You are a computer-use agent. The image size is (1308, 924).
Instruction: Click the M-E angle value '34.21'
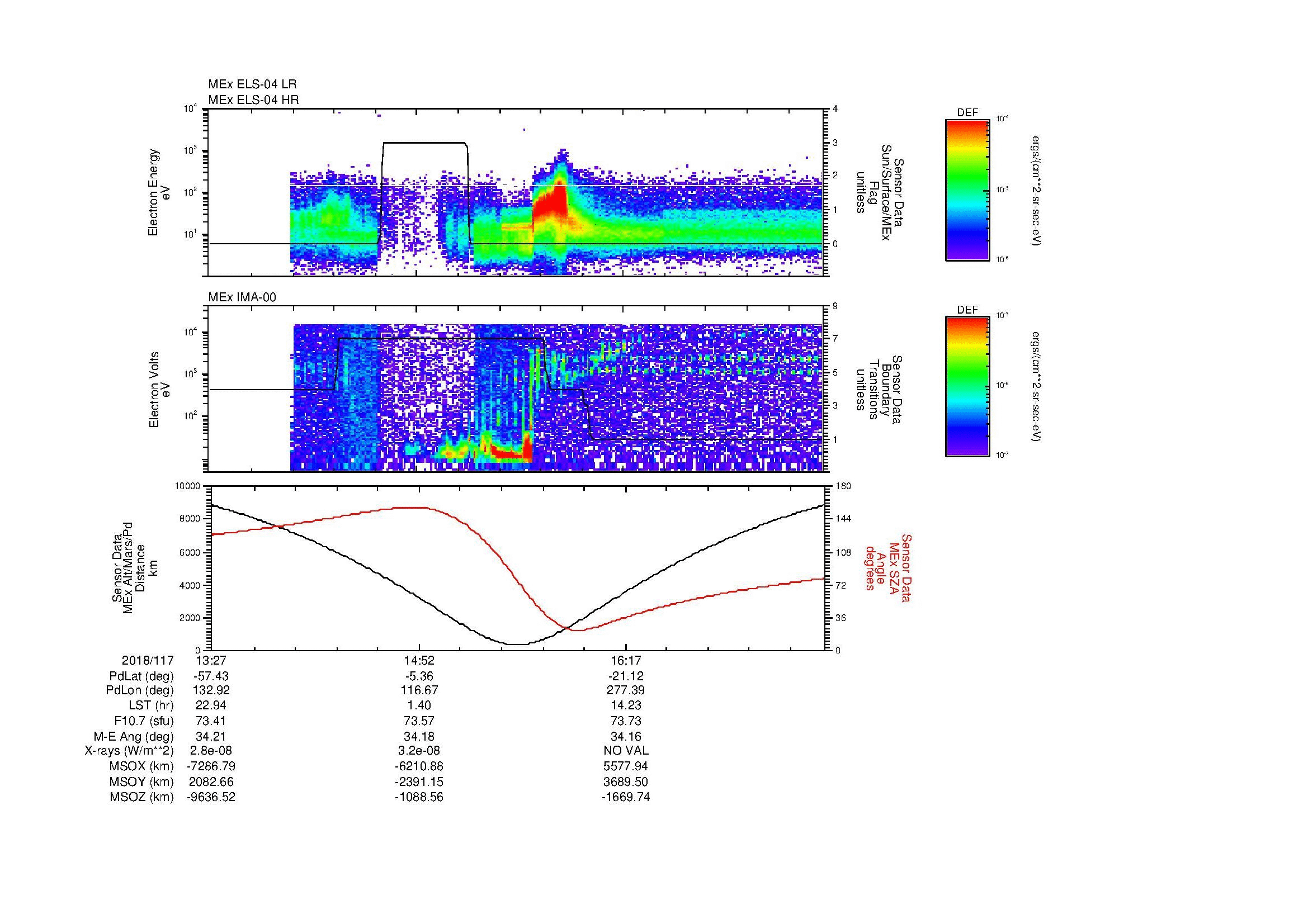point(211,736)
